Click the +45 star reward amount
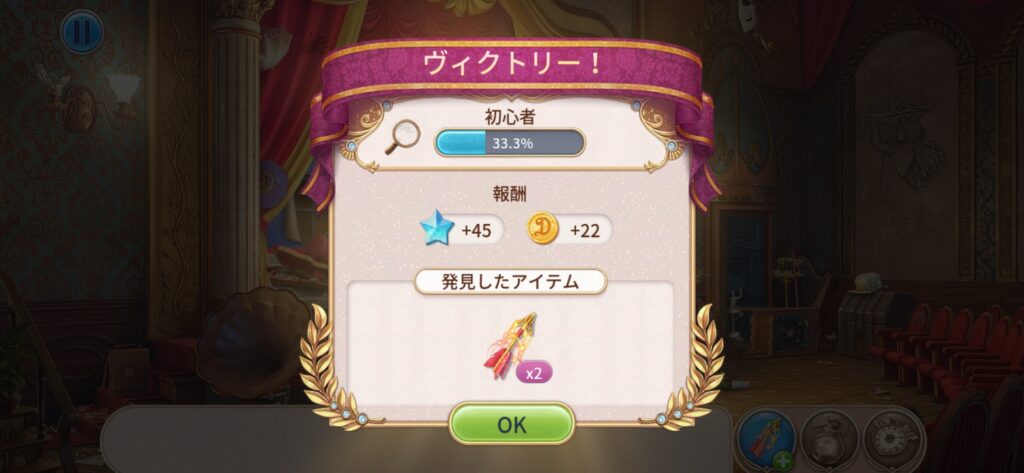Image resolution: width=1024 pixels, height=473 pixels. tap(476, 231)
